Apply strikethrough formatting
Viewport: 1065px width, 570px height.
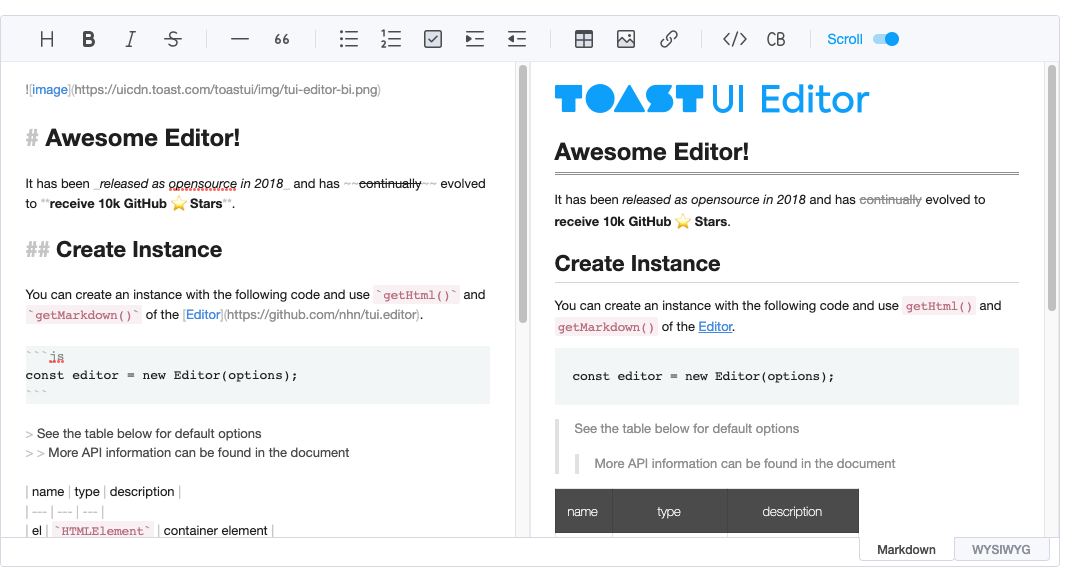pos(173,39)
